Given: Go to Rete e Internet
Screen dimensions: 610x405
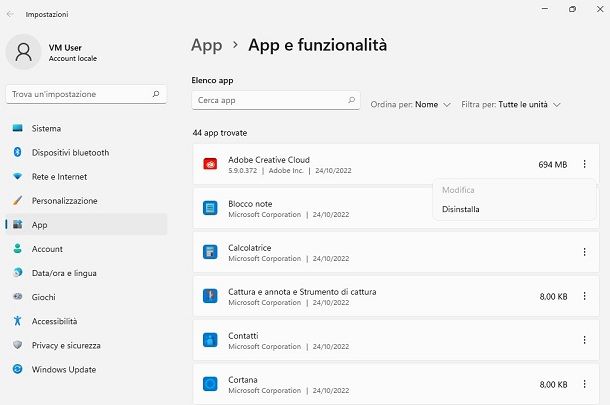Looking at the screenshot, I should pyautogui.click(x=86, y=177).
